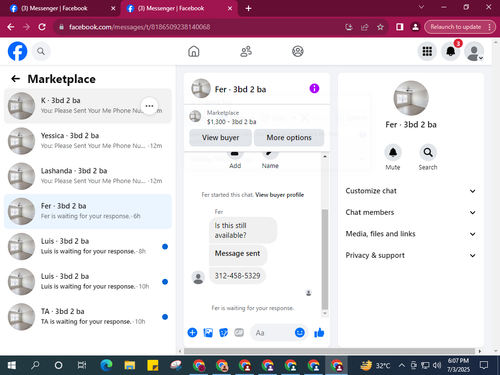Choose a GIF in the composer
This screenshot has width=500, height=375.
click(x=239, y=332)
